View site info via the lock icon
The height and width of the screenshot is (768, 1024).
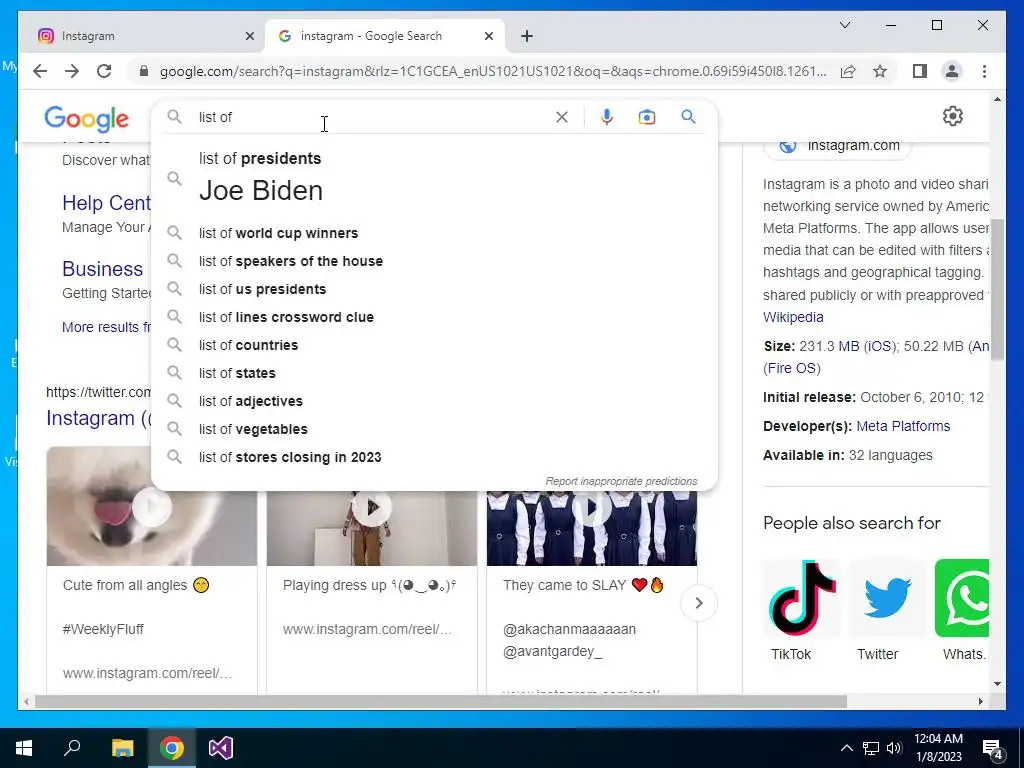pos(144,71)
